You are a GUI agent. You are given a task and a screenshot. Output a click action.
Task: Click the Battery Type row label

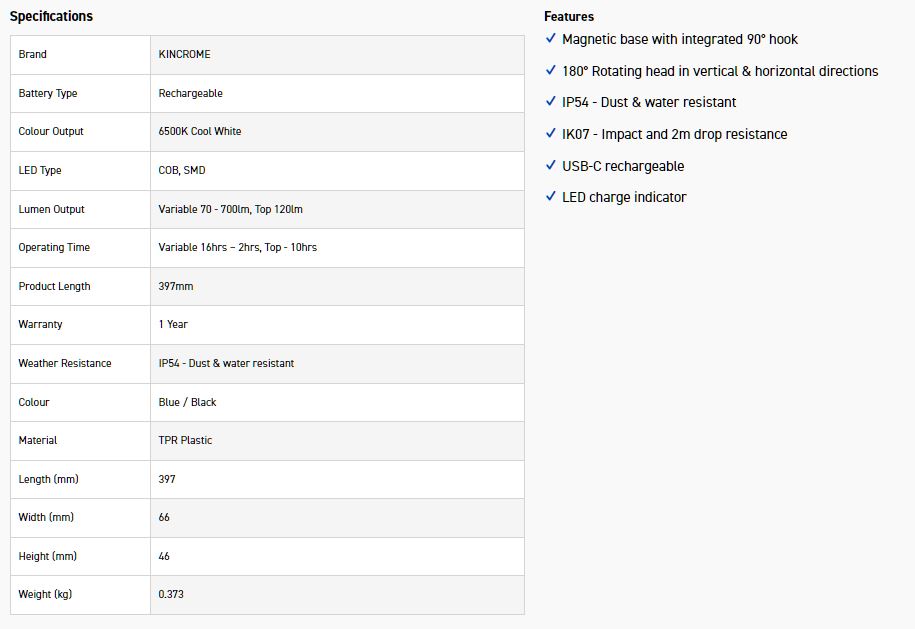click(48, 93)
